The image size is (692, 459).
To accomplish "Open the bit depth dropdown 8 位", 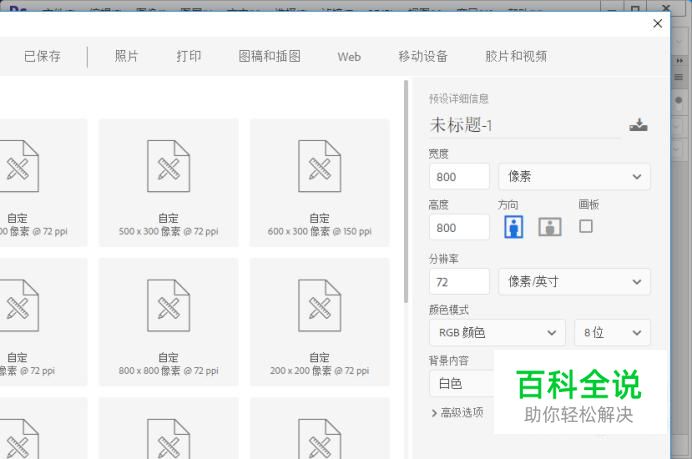I will tap(612, 332).
